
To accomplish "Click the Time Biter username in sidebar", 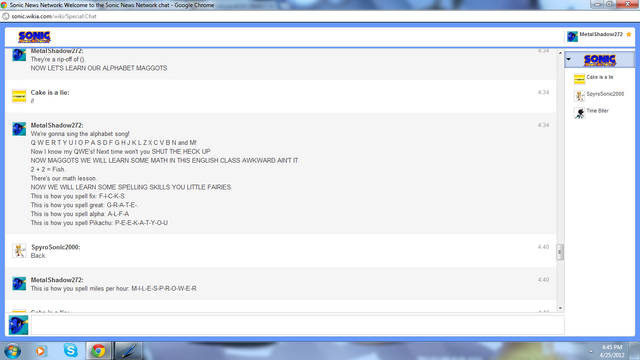I will 598,111.
